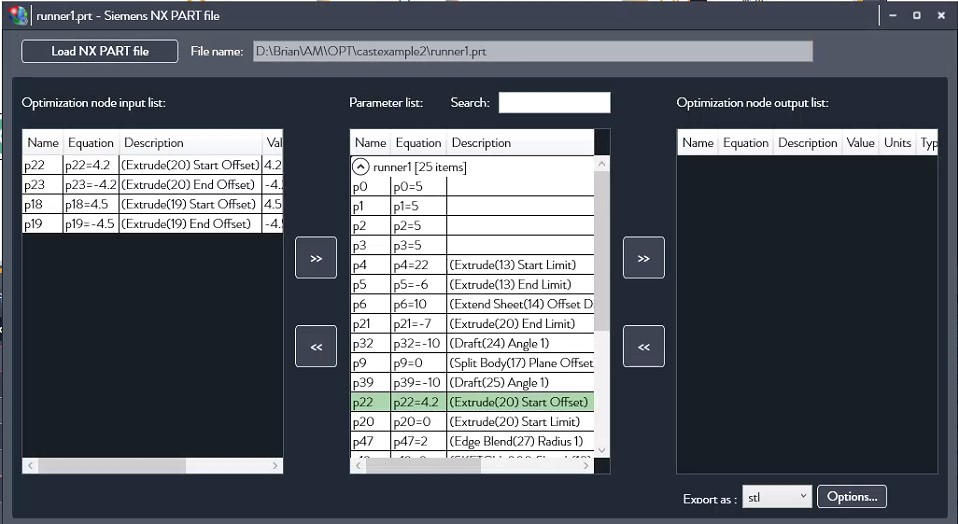Sort output list by Equation column
Screen dimensions: 958x524
click(x=745, y=142)
